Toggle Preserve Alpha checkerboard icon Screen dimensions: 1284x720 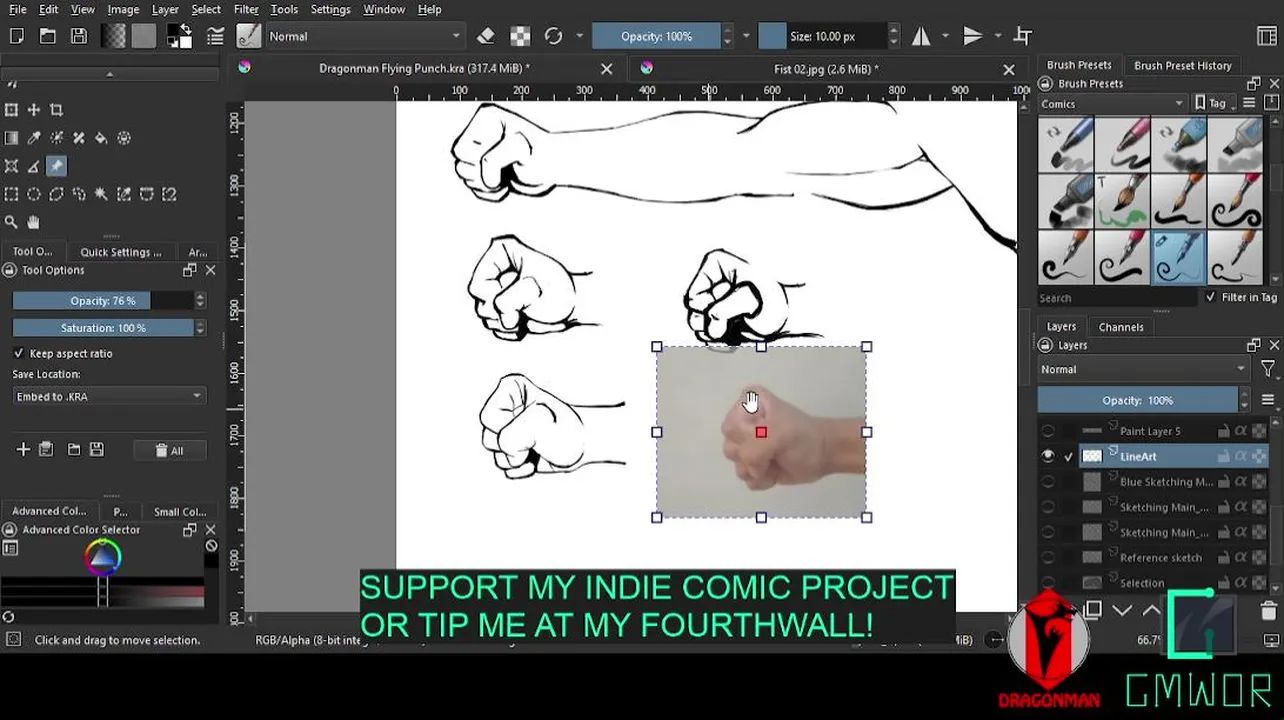[x=520, y=36]
